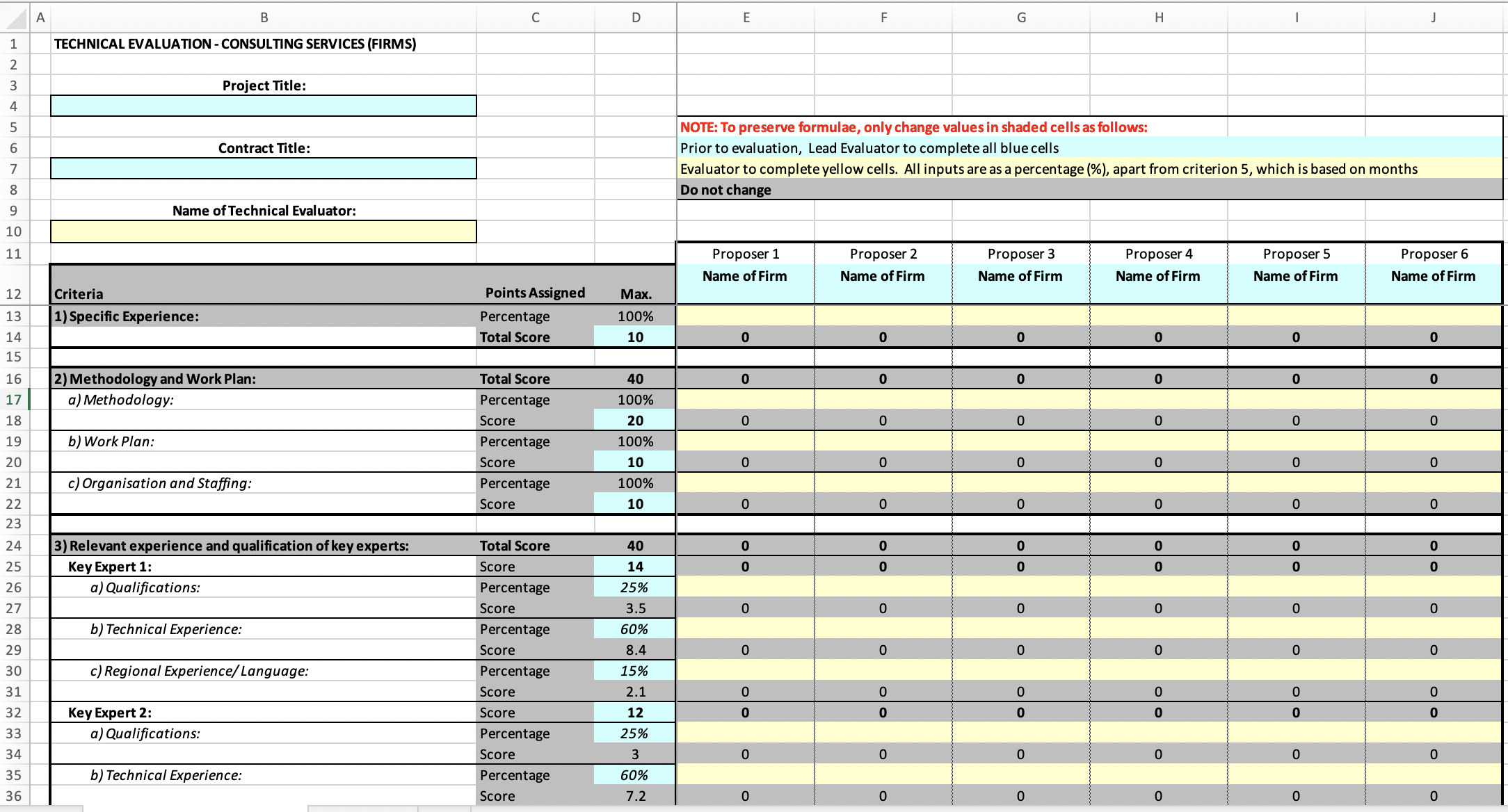
Task: Select Key Expert 1 Score cell showing 14
Action: pos(634,567)
